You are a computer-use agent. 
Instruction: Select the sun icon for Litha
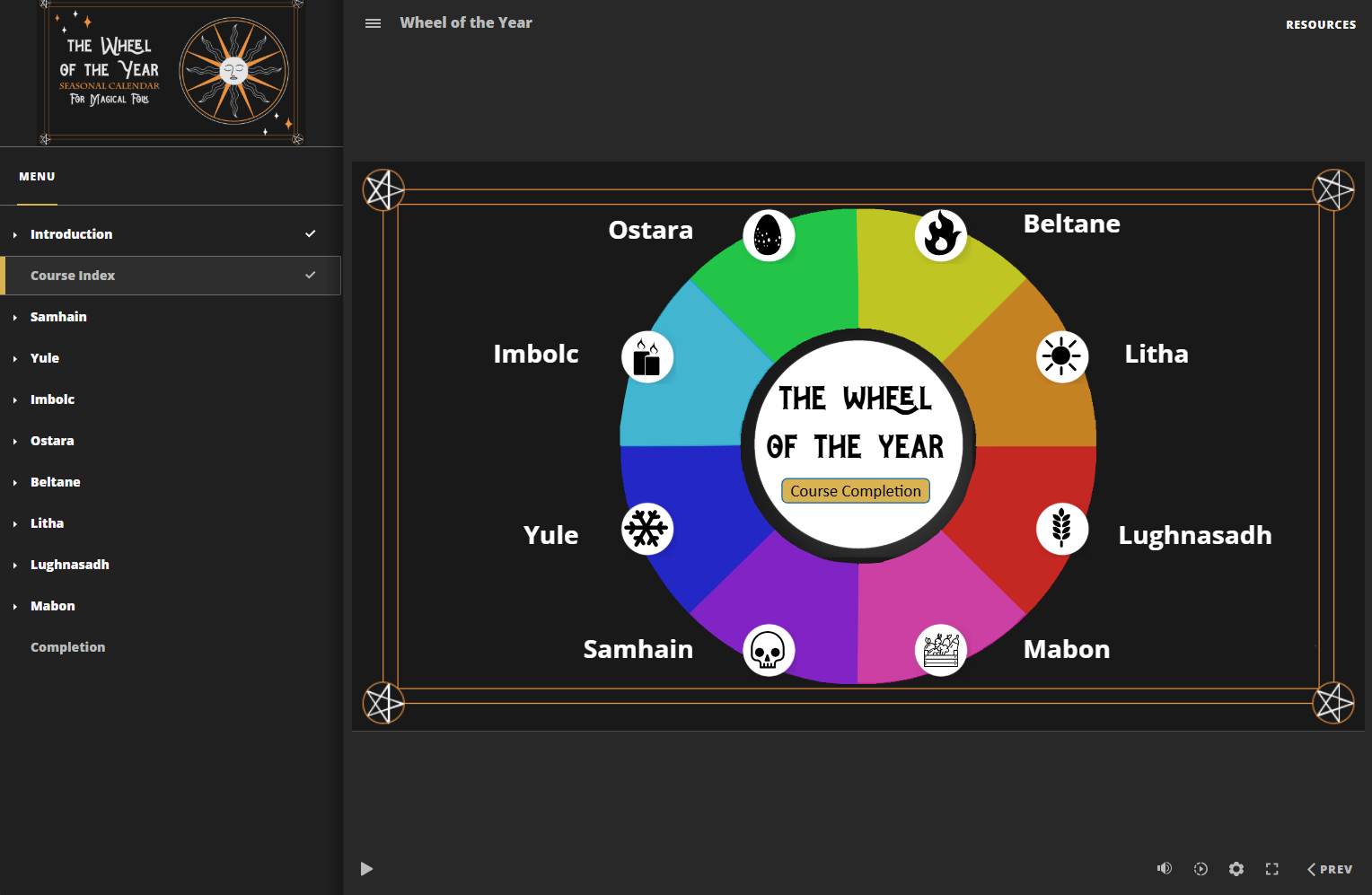pyautogui.click(x=1061, y=356)
